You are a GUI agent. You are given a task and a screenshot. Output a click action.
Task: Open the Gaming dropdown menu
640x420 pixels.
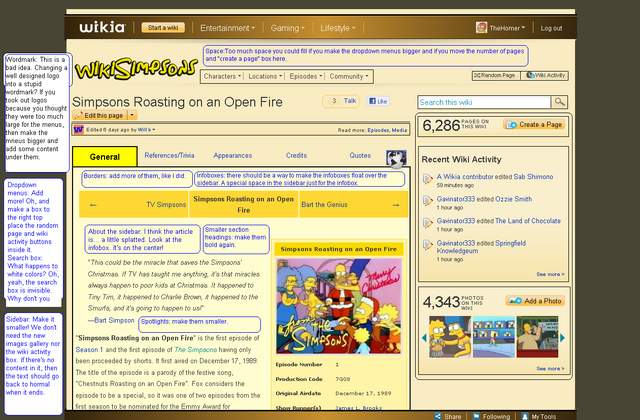(x=287, y=28)
